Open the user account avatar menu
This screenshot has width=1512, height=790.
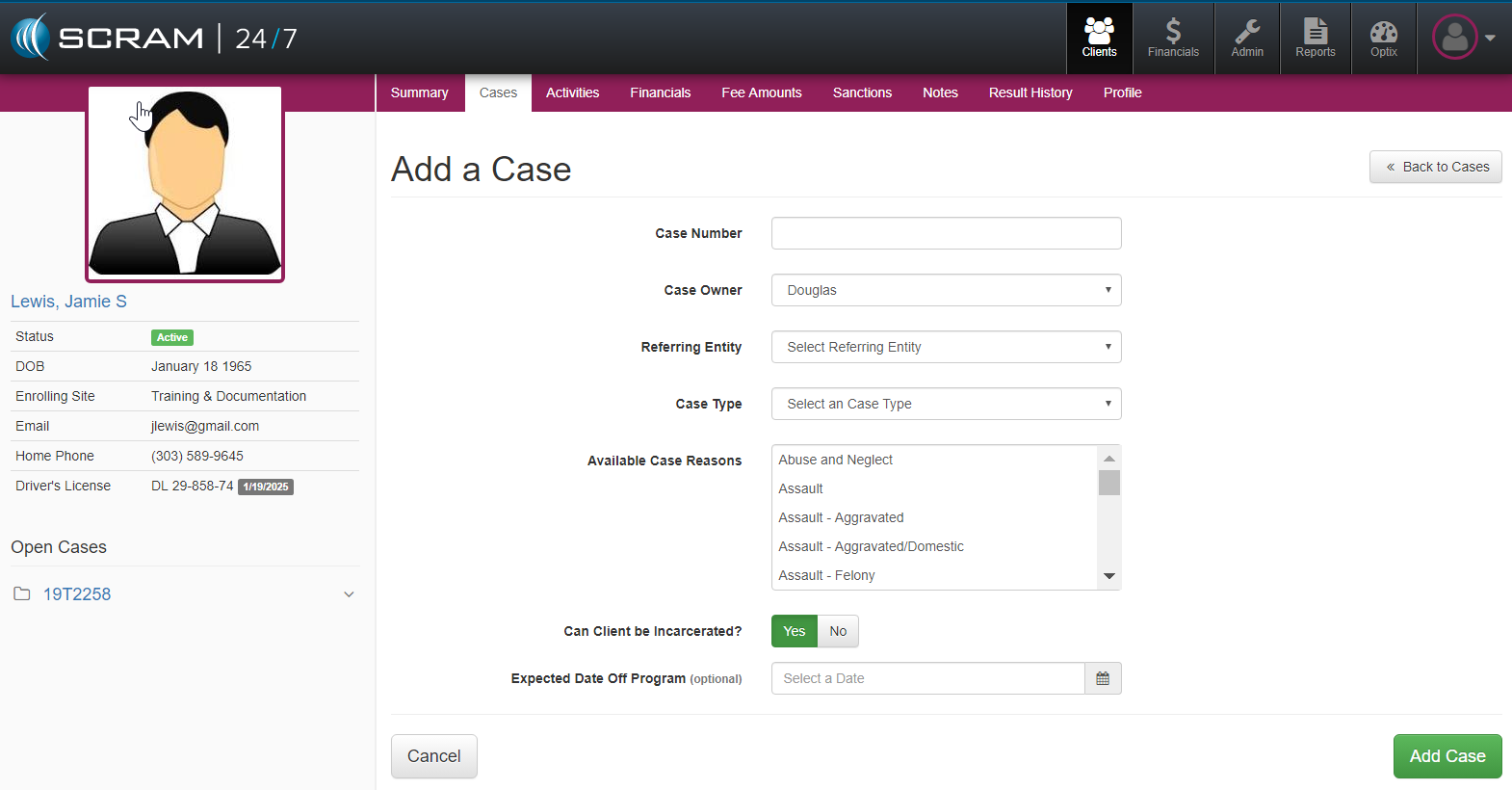[1463, 38]
